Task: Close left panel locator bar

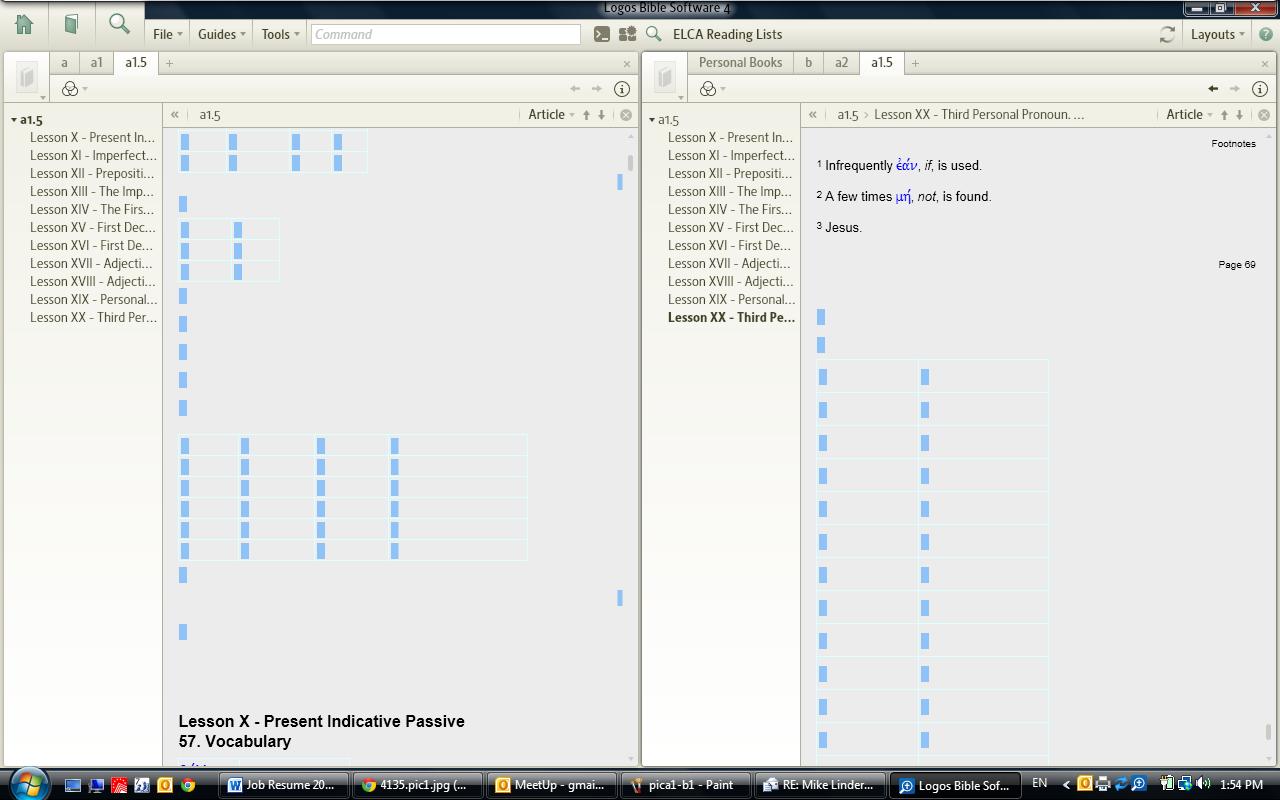Action: [x=626, y=115]
